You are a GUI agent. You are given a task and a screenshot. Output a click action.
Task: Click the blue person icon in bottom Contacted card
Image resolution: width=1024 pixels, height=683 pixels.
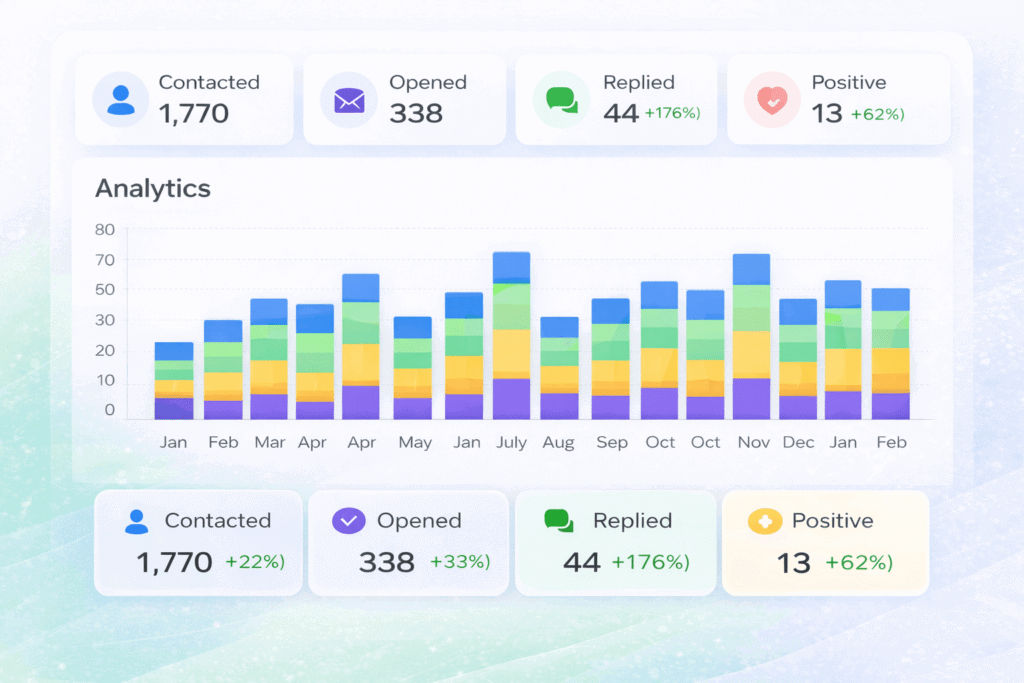[137, 521]
